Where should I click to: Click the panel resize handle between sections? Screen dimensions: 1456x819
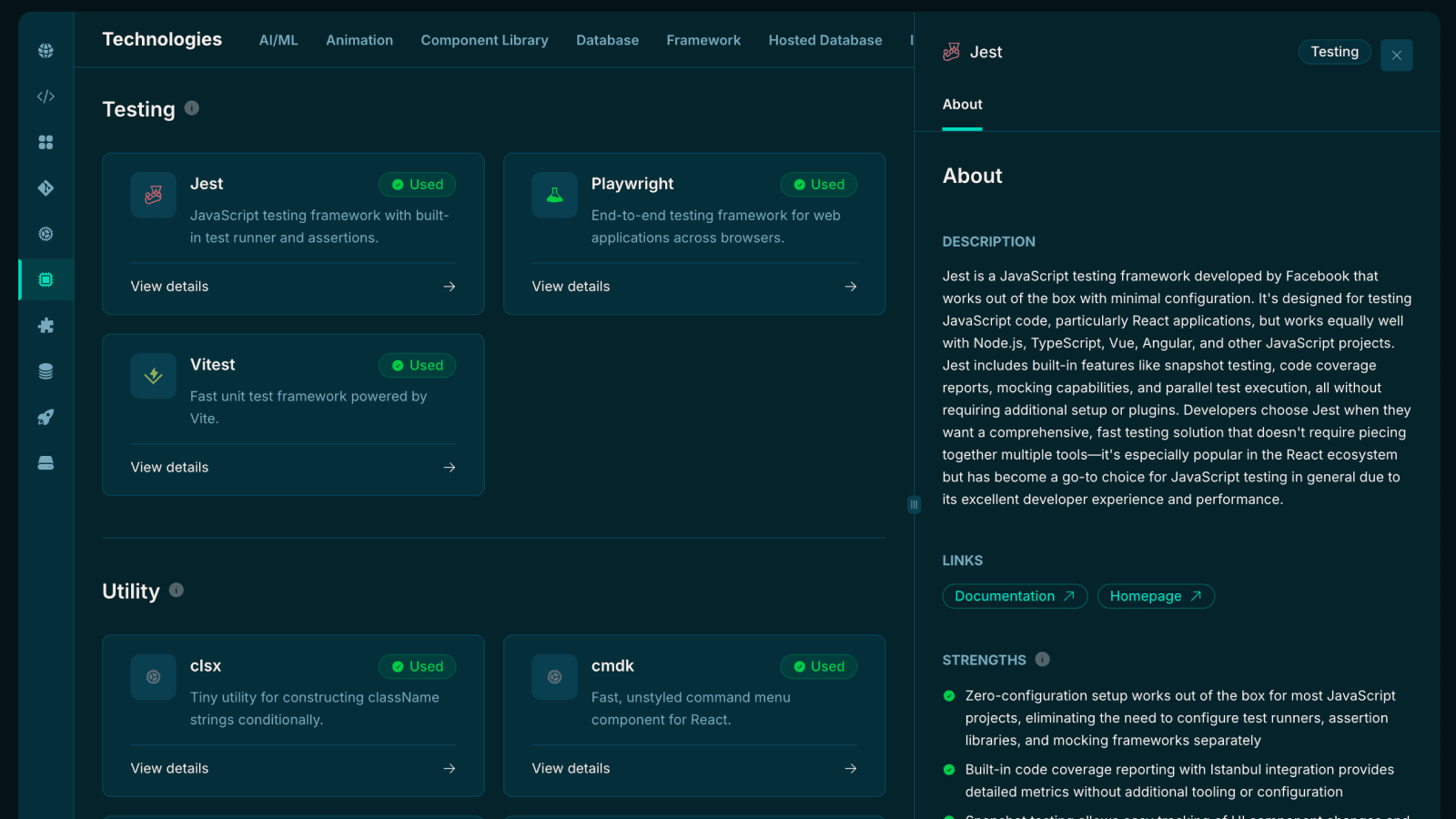pyautogui.click(x=914, y=504)
